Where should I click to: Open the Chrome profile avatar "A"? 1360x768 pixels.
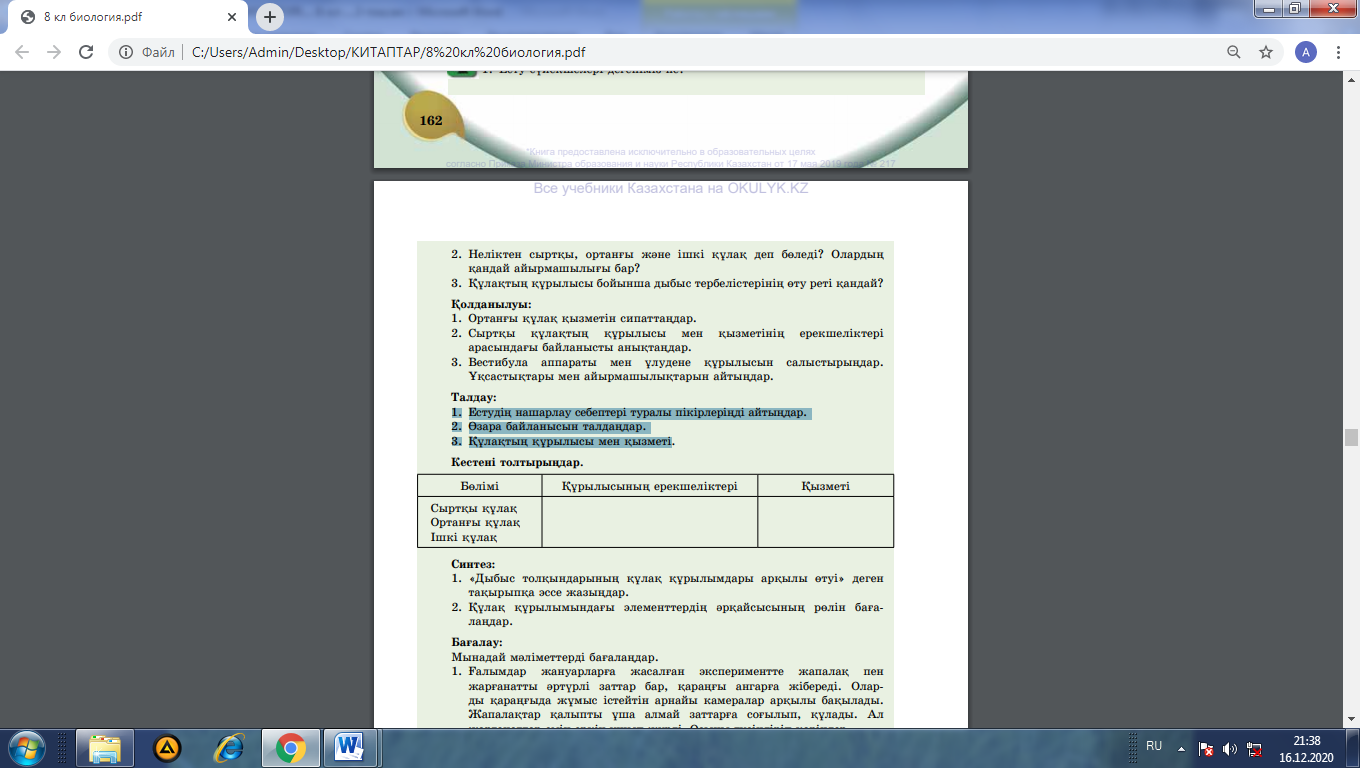point(1305,52)
